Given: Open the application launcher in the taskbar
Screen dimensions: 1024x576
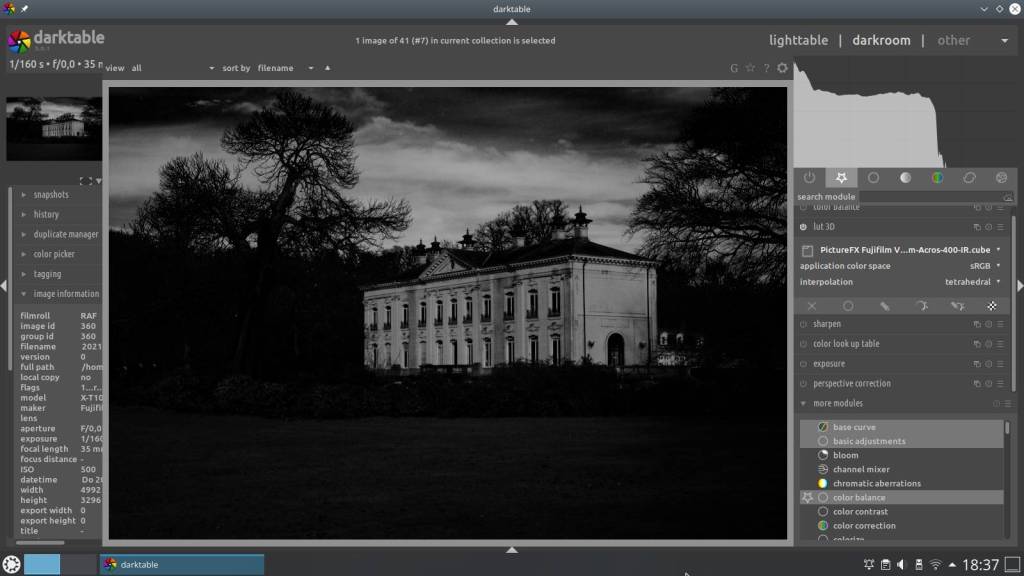Looking at the screenshot, I should pyautogui.click(x=11, y=564).
